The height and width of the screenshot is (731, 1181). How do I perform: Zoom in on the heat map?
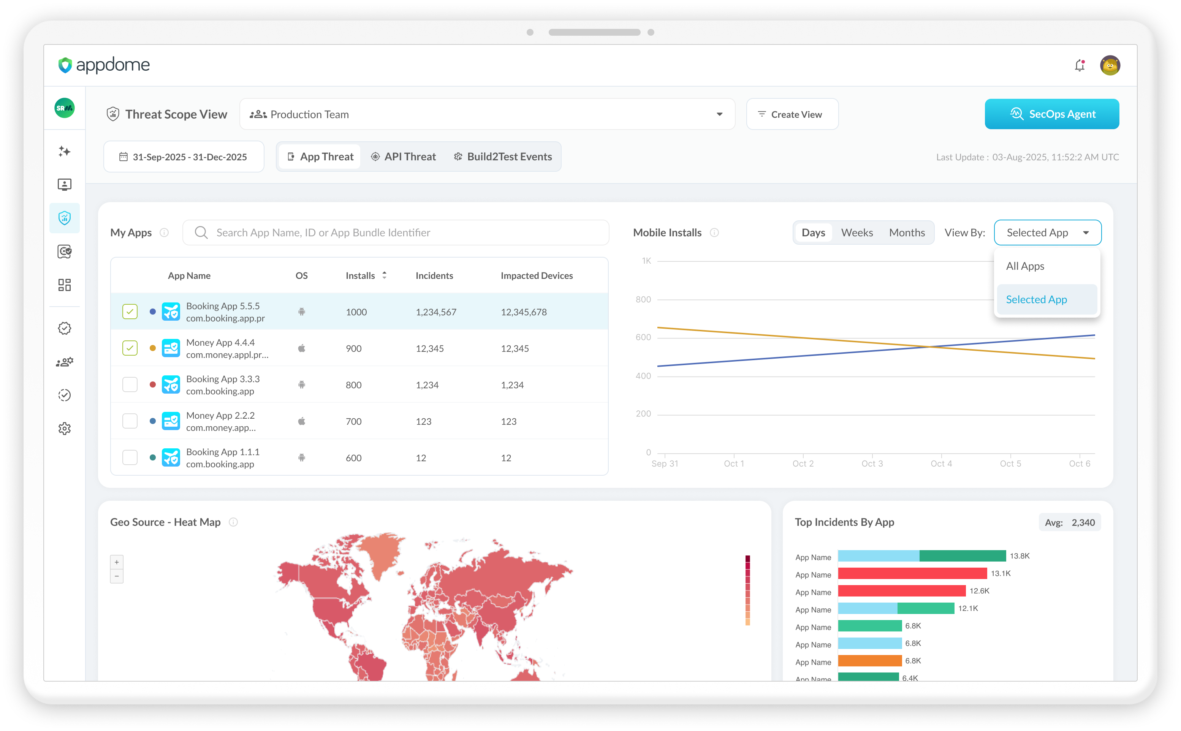click(x=117, y=562)
